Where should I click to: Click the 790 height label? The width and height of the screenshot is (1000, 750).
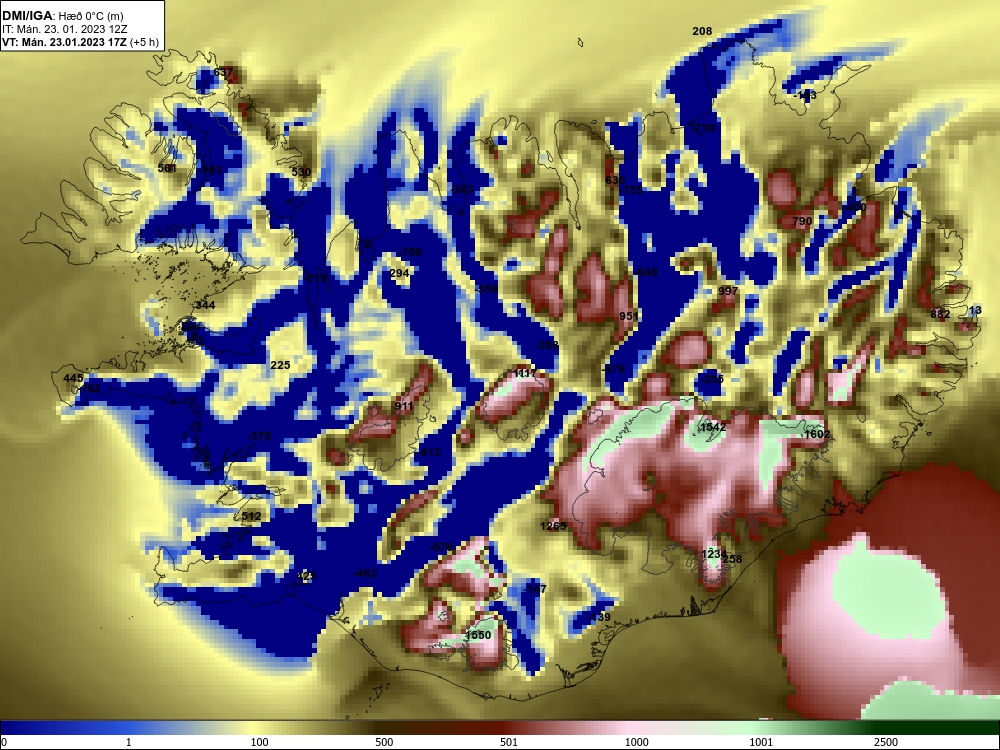pos(802,221)
